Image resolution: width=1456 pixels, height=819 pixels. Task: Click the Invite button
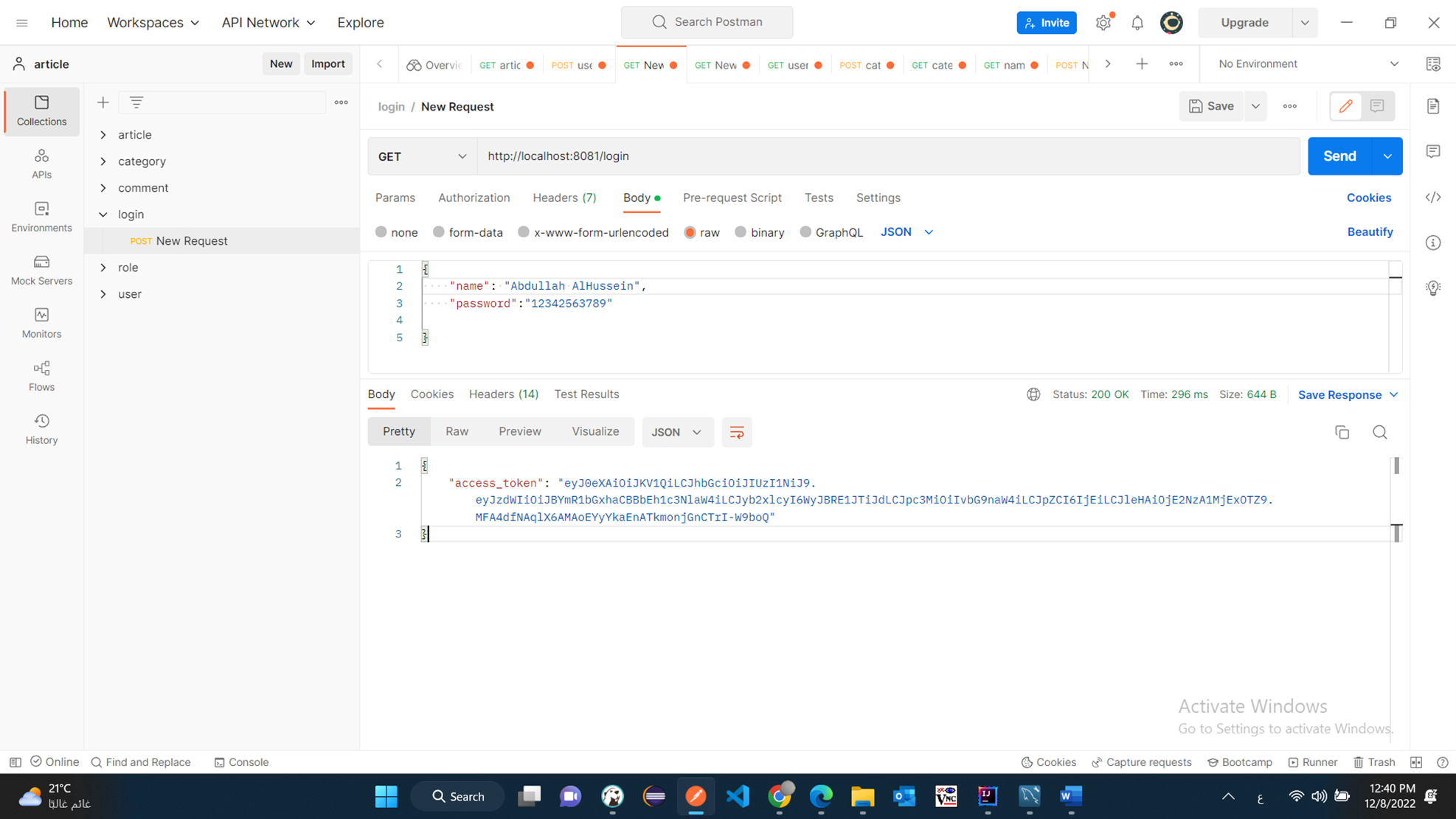[1046, 23]
